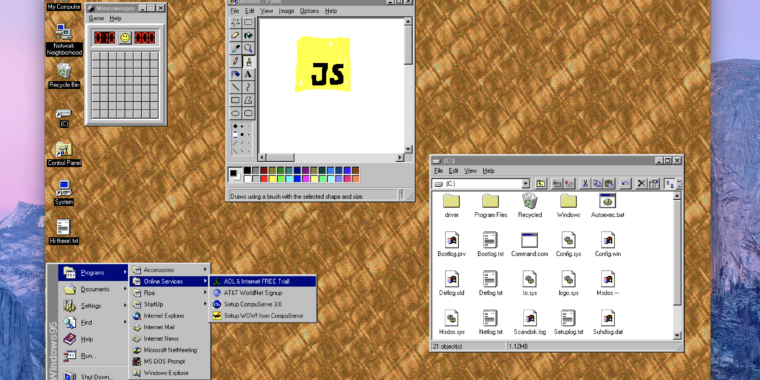
Task: Select the Fill With Color bucket tool
Action: 248,35
